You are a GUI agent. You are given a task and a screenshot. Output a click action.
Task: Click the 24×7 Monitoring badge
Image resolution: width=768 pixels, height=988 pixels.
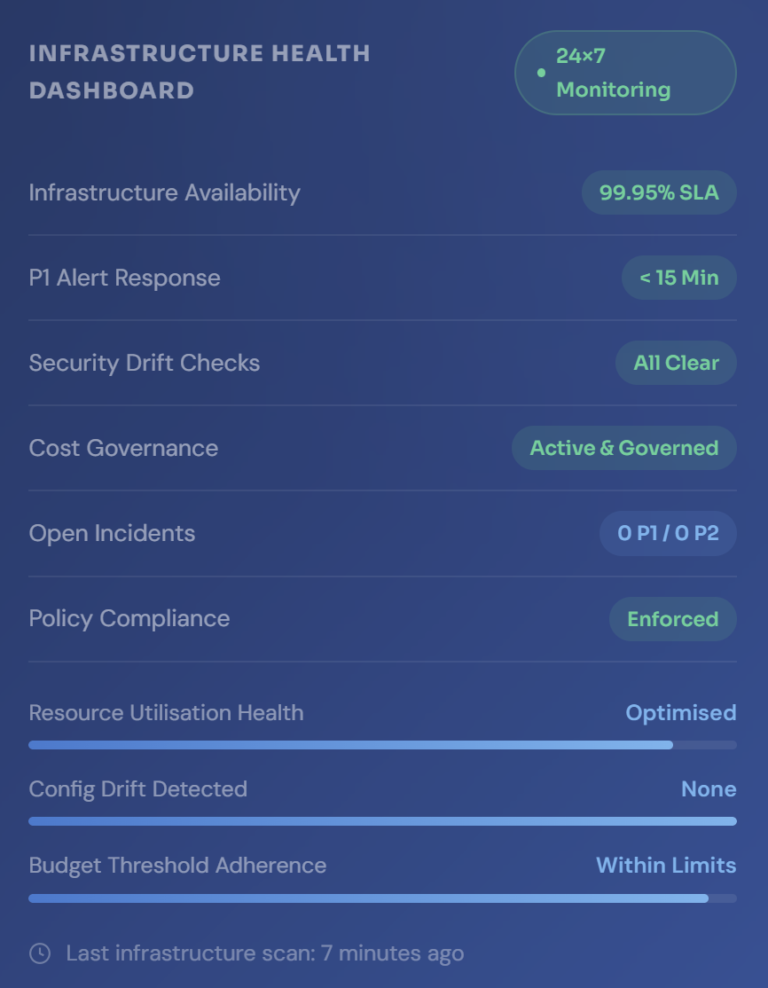click(x=625, y=73)
